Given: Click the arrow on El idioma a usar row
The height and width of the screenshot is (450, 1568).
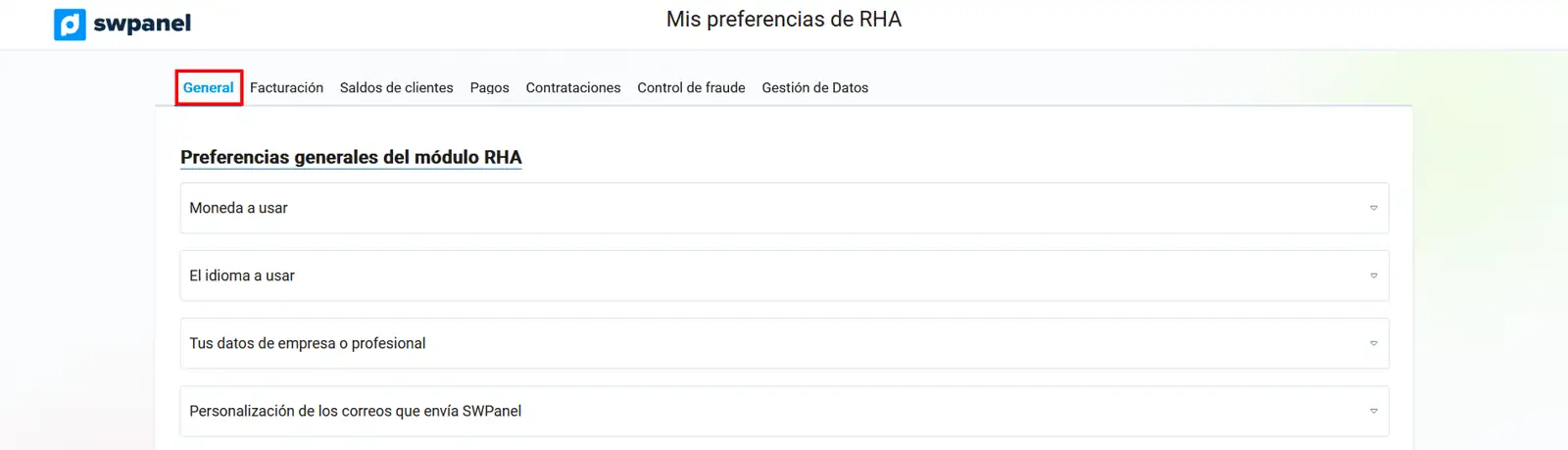Looking at the screenshot, I should pos(1373,275).
